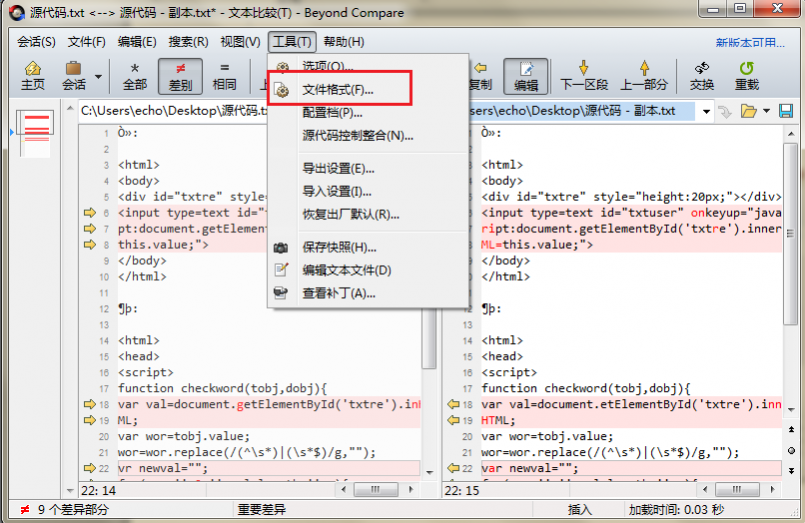
Task: Toggle the 相同 same-lines filter
Action: click(224, 75)
